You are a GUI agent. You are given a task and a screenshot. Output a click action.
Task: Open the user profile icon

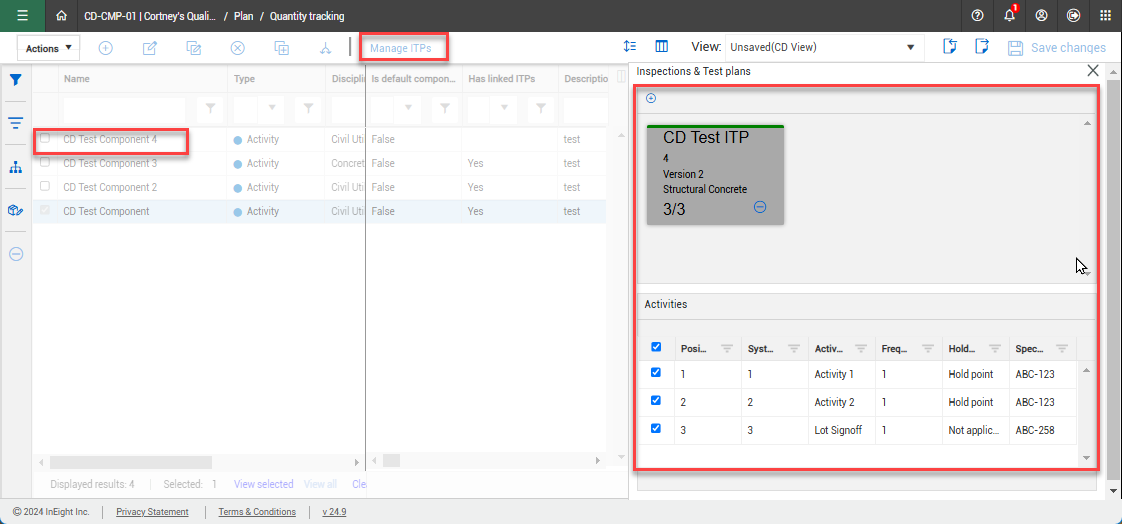pyautogui.click(x=1041, y=16)
